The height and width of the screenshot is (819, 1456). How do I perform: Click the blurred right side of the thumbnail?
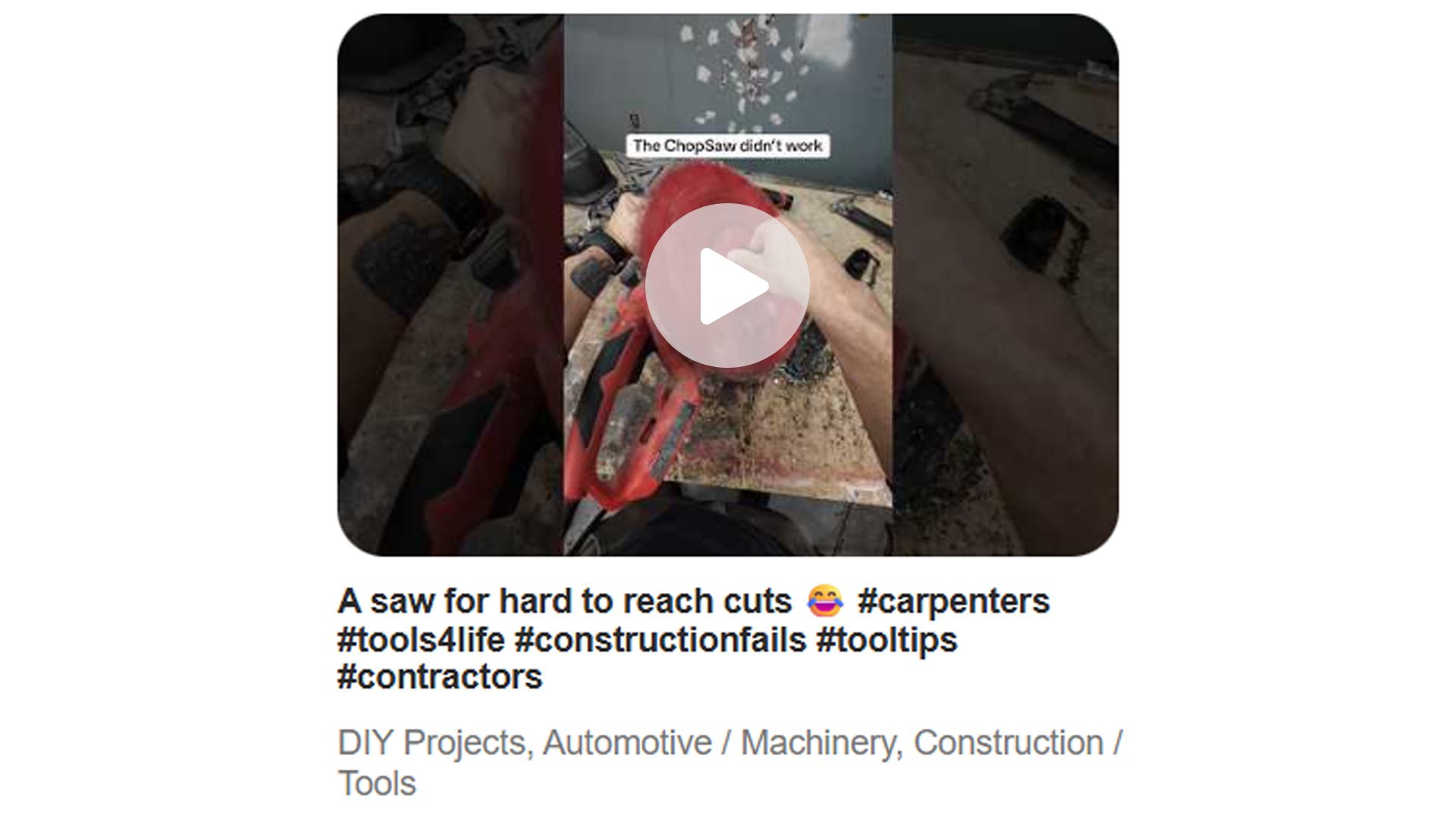pos(1006,285)
